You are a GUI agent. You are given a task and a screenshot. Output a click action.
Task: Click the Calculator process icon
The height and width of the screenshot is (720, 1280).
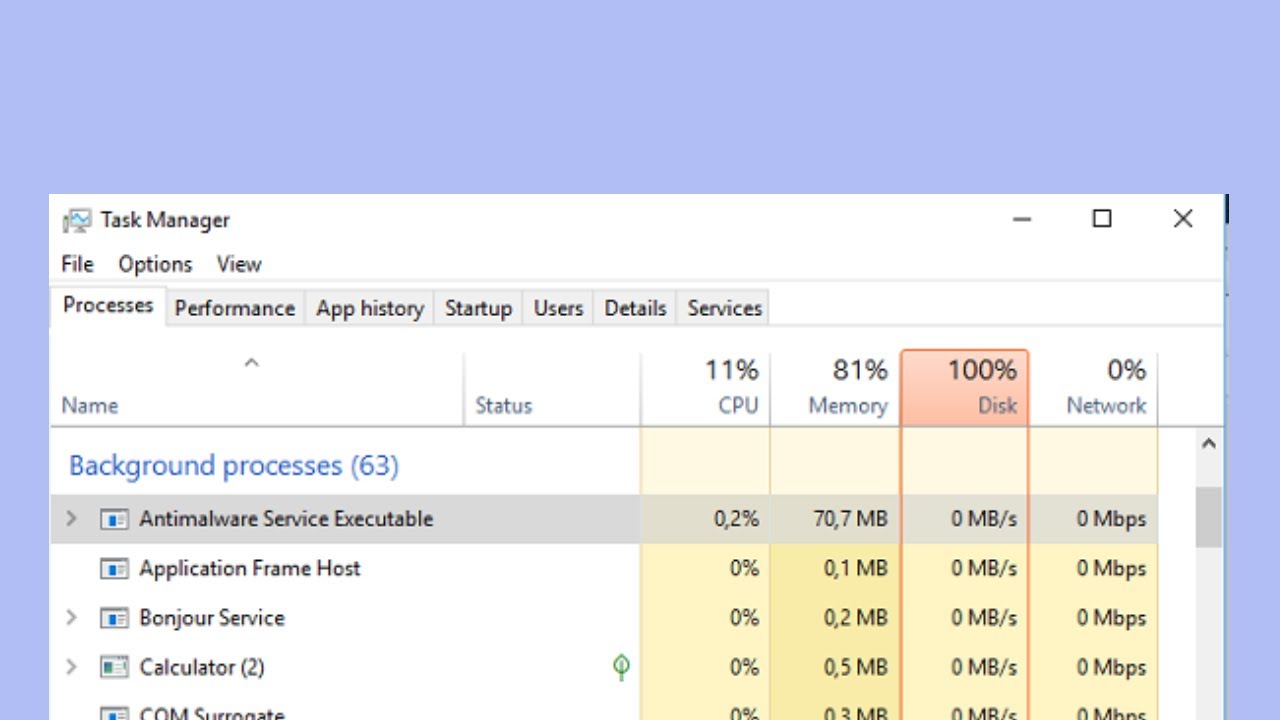tap(115, 667)
